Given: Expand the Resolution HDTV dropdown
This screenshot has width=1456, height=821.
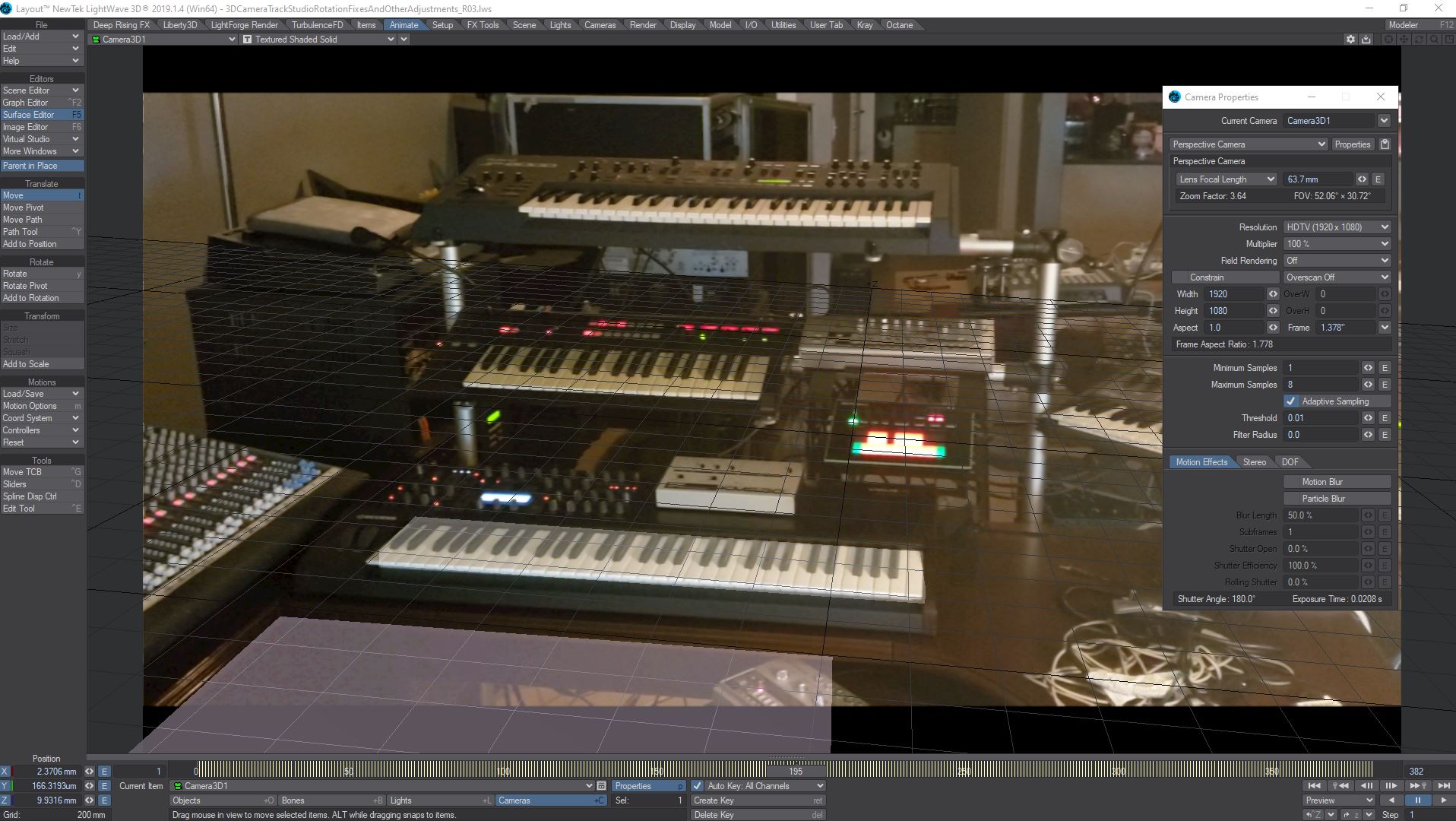Looking at the screenshot, I should [x=1337, y=227].
